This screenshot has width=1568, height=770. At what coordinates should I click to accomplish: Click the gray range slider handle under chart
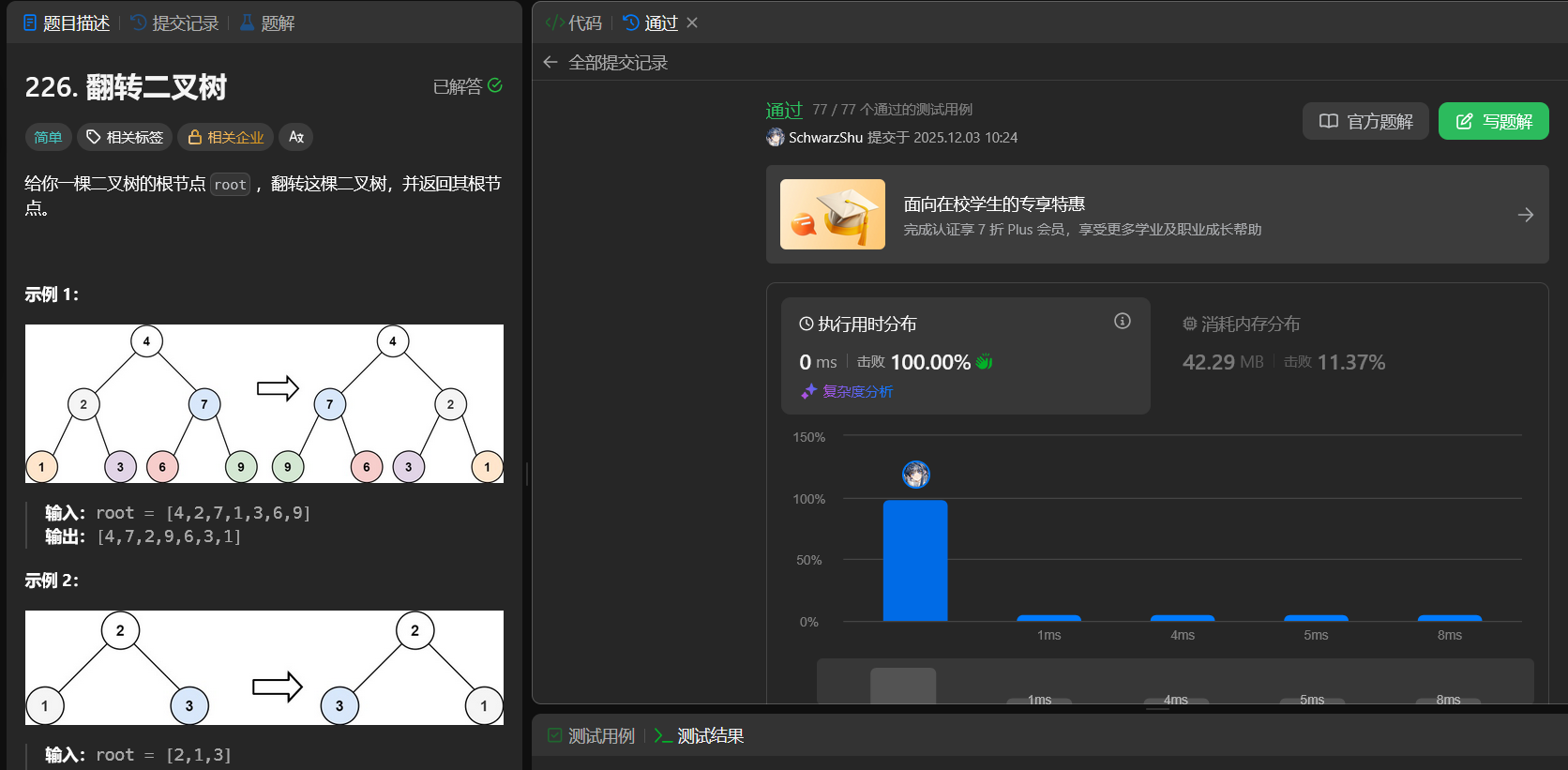coord(903,686)
